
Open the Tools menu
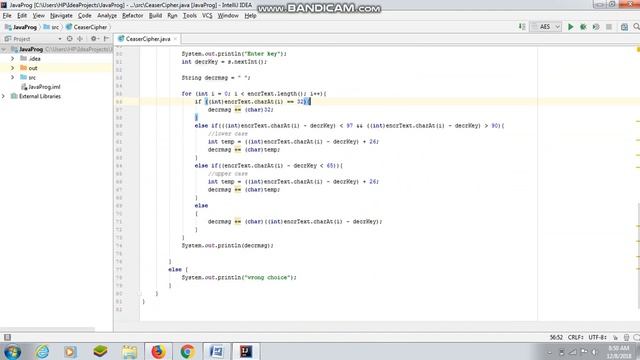point(189,16)
